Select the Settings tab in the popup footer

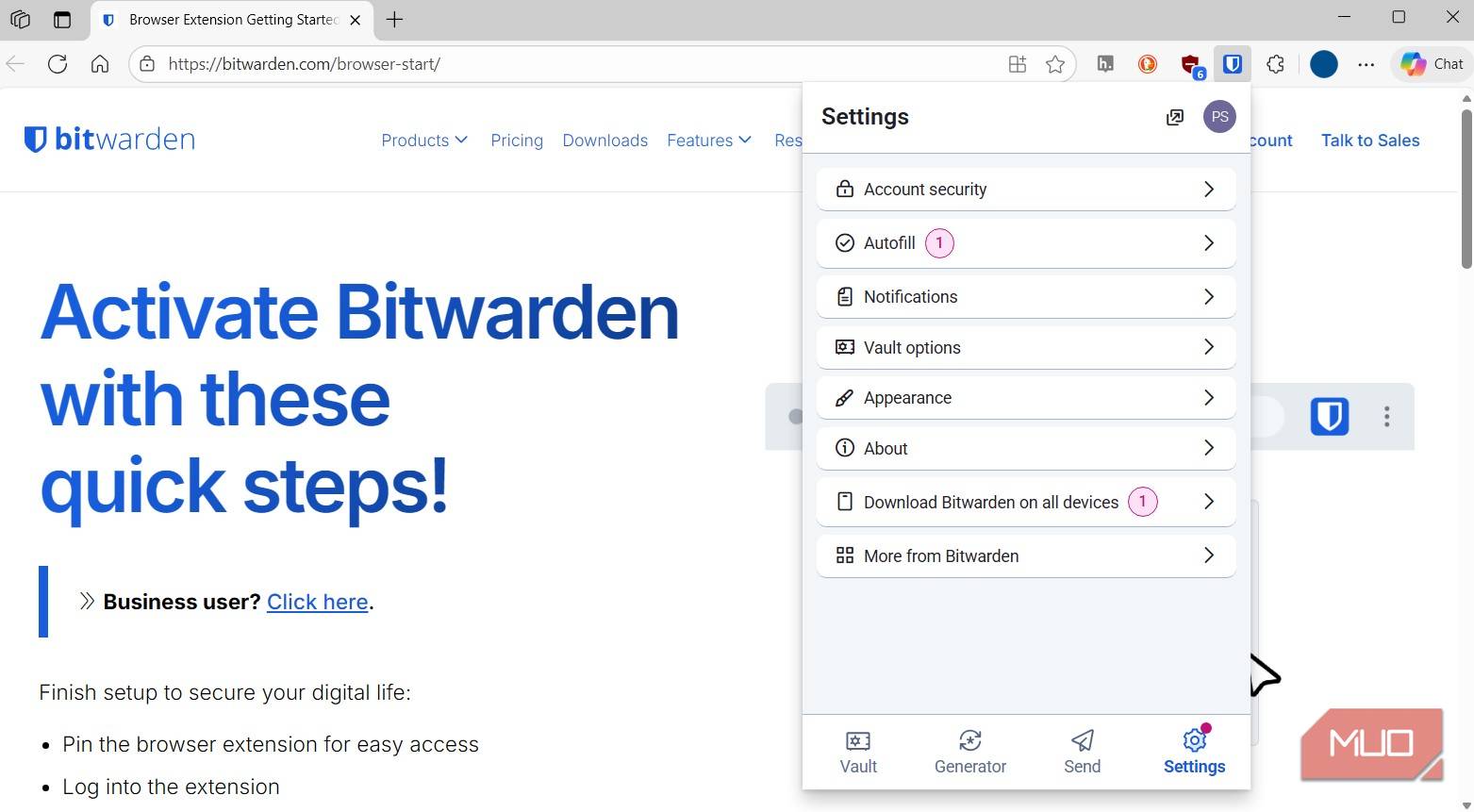point(1194,753)
